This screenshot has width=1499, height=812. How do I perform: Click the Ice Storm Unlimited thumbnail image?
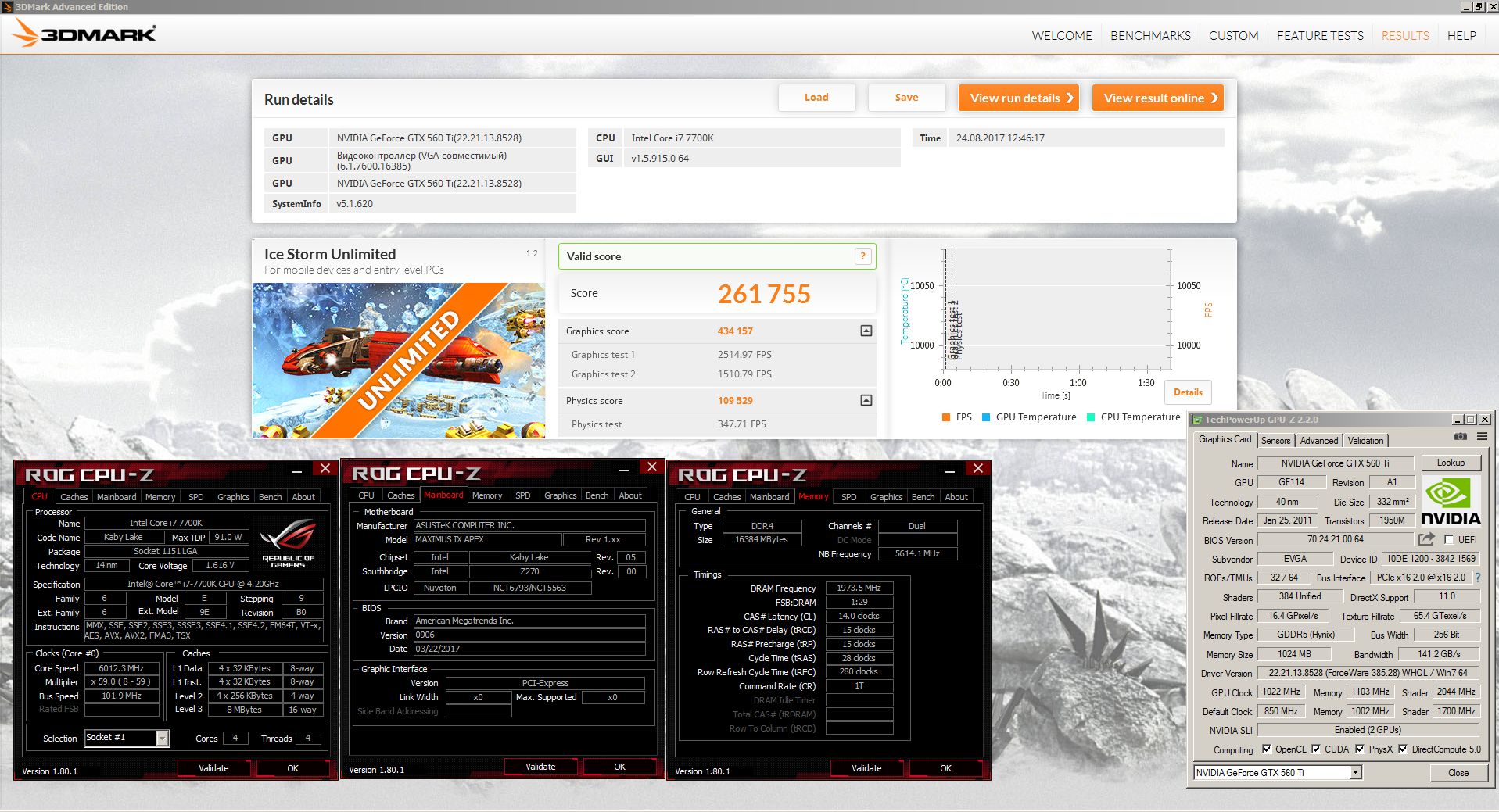pos(399,360)
